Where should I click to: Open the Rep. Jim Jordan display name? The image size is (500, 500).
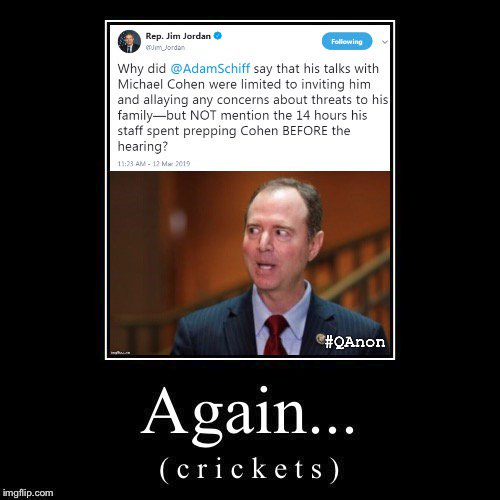[x=178, y=36]
